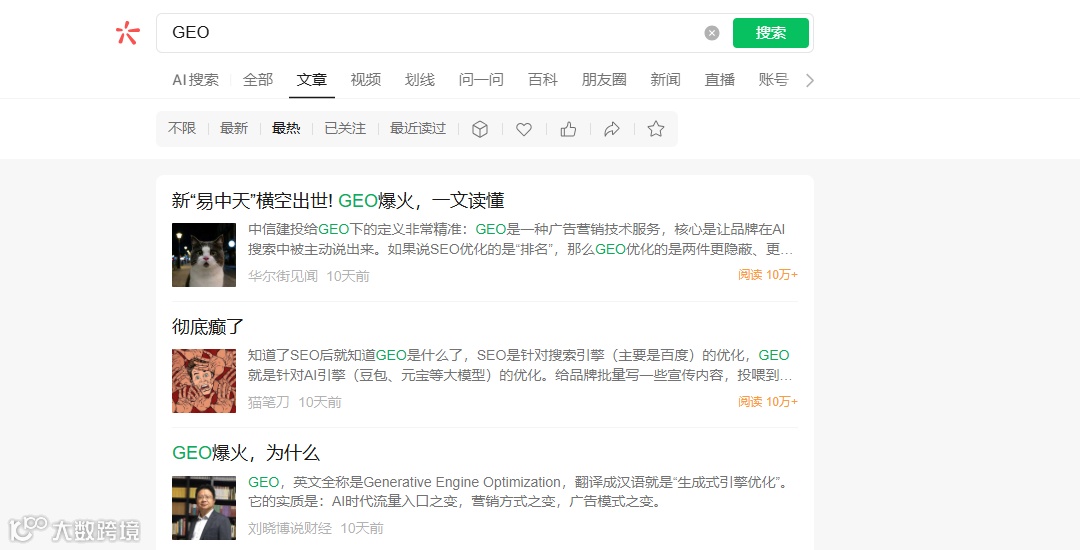The image size is (1080, 550).
Task: Click the 猫笔刀 source name
Action: point(269,402)
